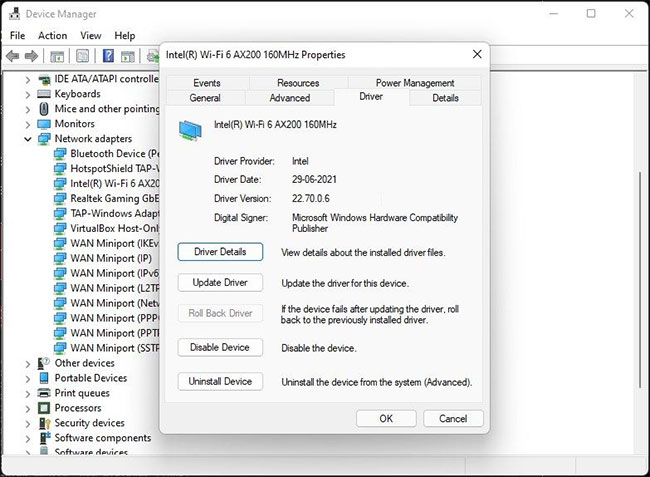This screenshot has height=477, width=650.
Task: Select the VirtualBox Host-Only adapter
Action: click(110, 228)
